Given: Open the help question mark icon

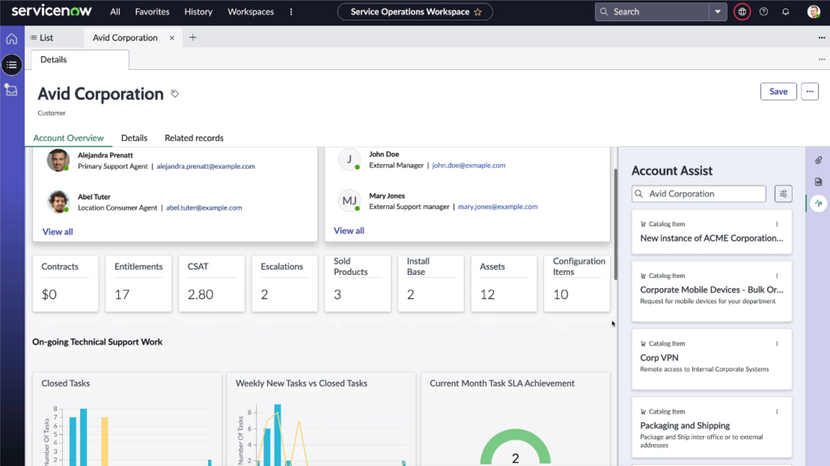Looking at the screenshot, I should (x=764, y=12).
